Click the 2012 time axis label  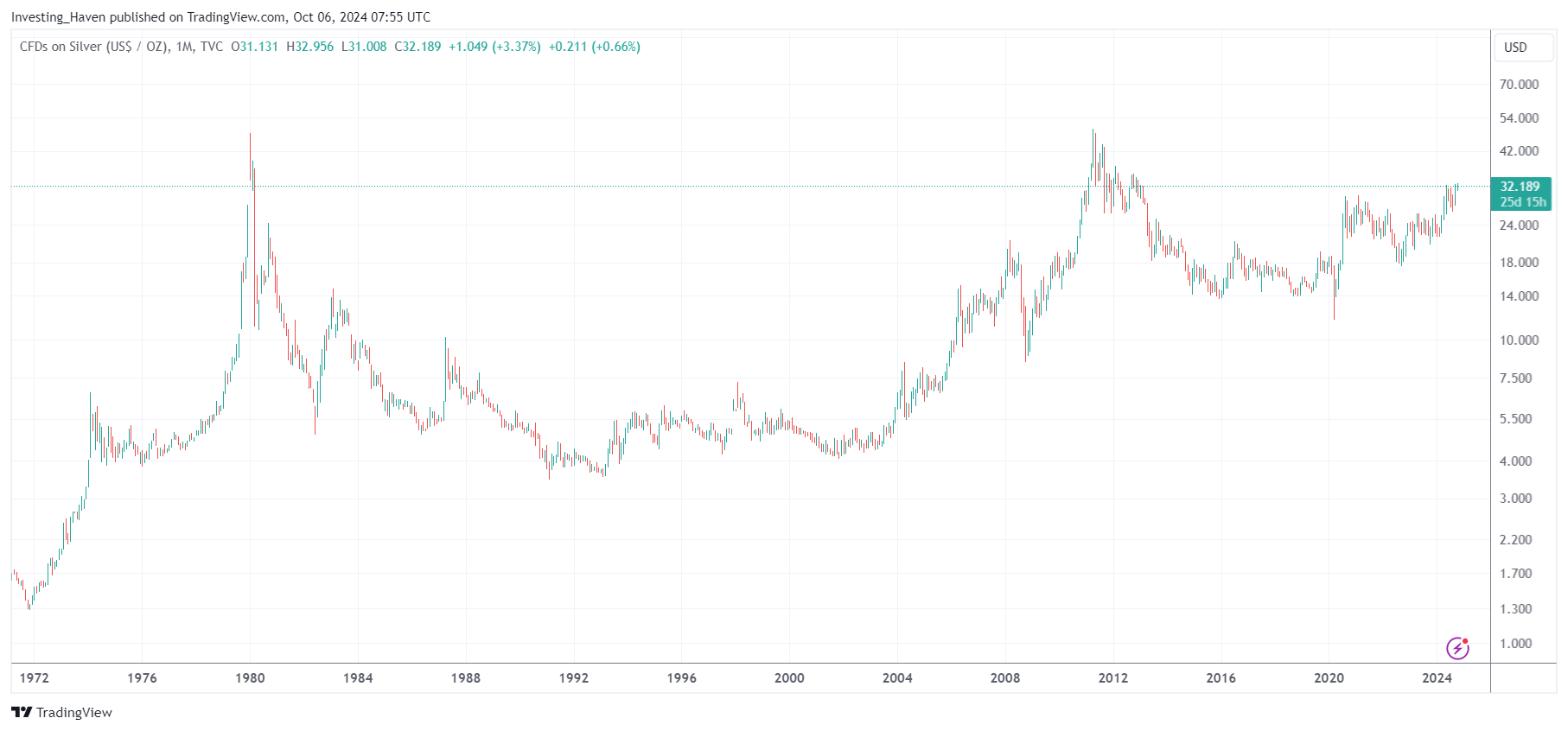(1113, 678)
